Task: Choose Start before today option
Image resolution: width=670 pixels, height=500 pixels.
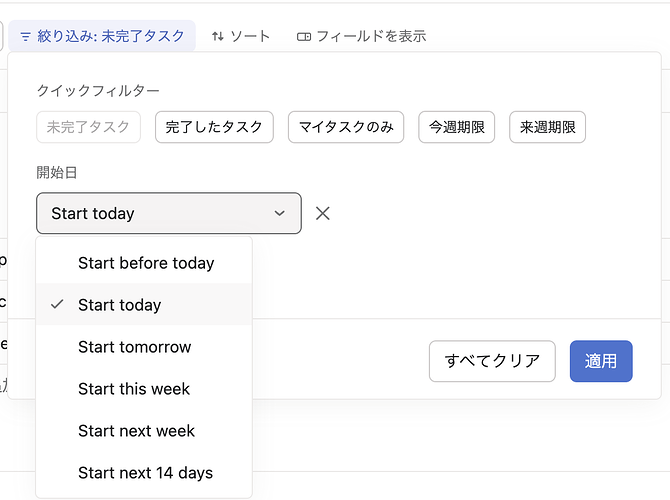Action: point(146,263)
